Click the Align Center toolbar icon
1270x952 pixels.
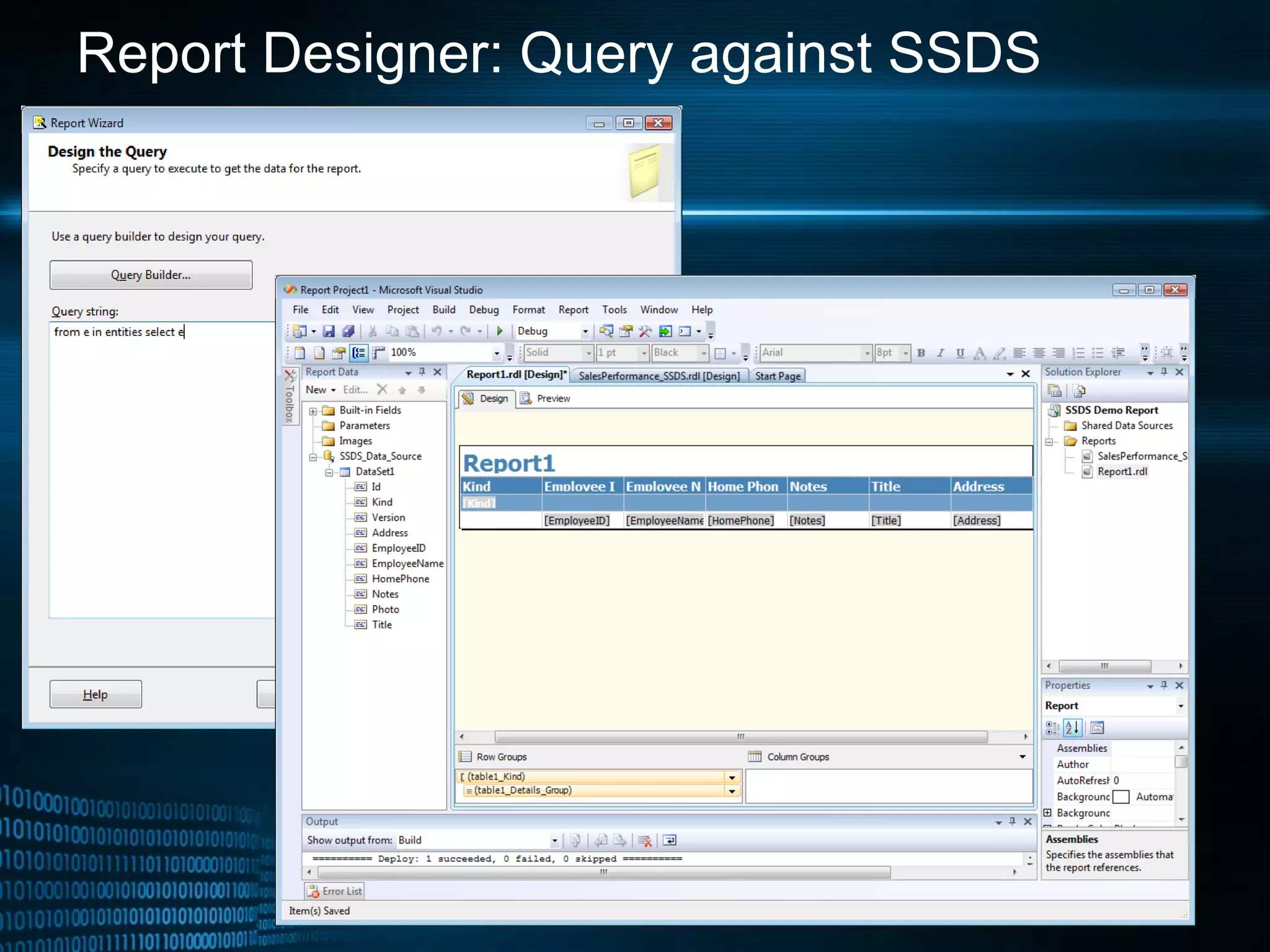(x=1039, y=353)
